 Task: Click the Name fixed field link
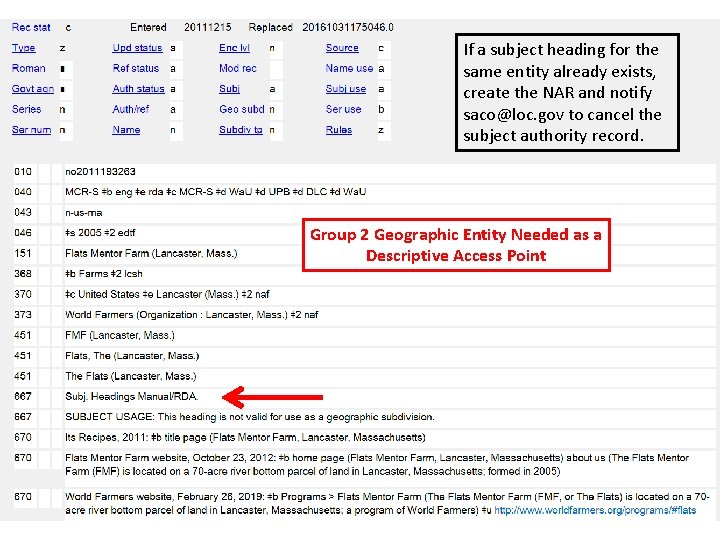tap(126, 130)
